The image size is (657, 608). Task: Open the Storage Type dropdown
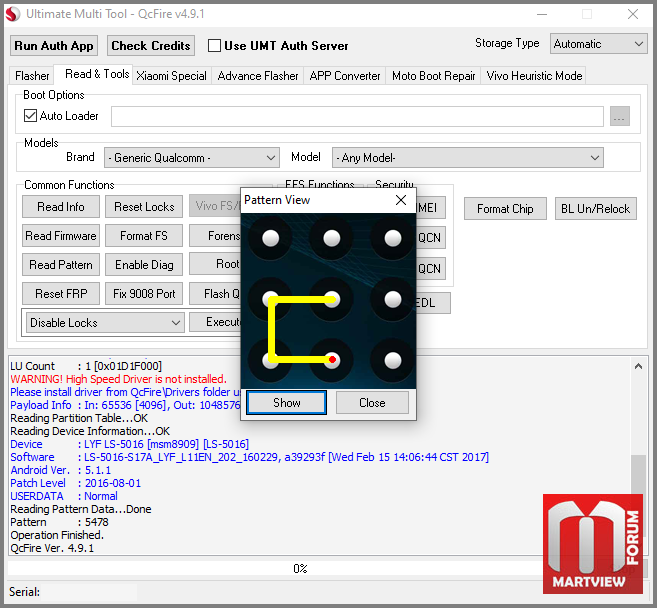coord(598,44)
